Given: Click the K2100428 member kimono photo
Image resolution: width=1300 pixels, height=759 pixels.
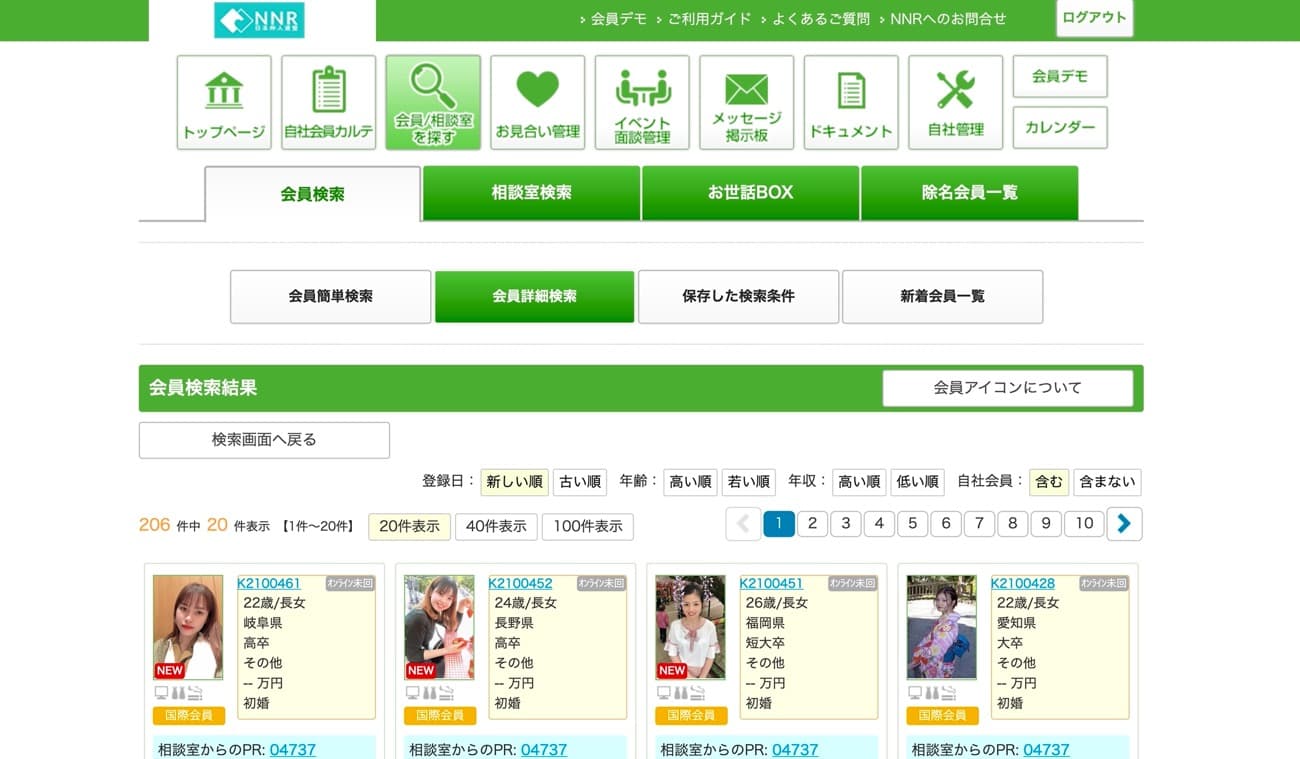Looking at the screenshot, I should pos(941,627).
